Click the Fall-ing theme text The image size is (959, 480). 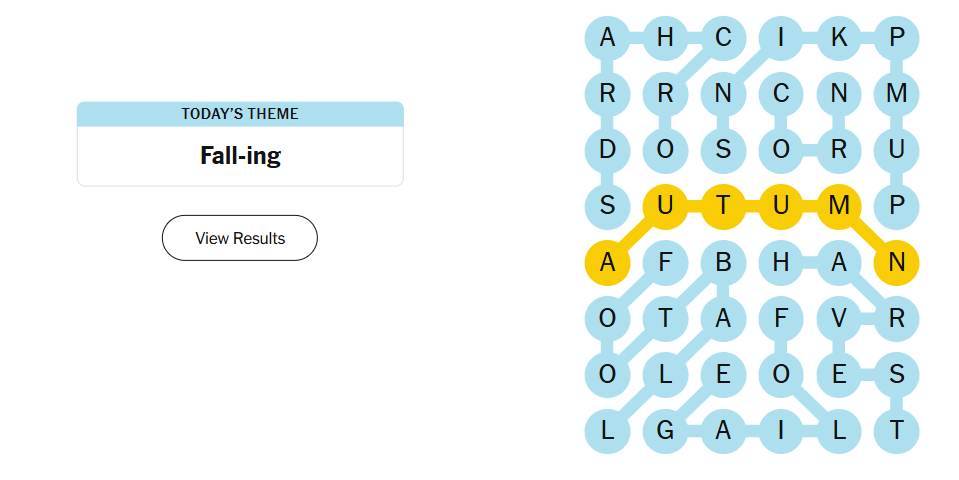[240, 156]
